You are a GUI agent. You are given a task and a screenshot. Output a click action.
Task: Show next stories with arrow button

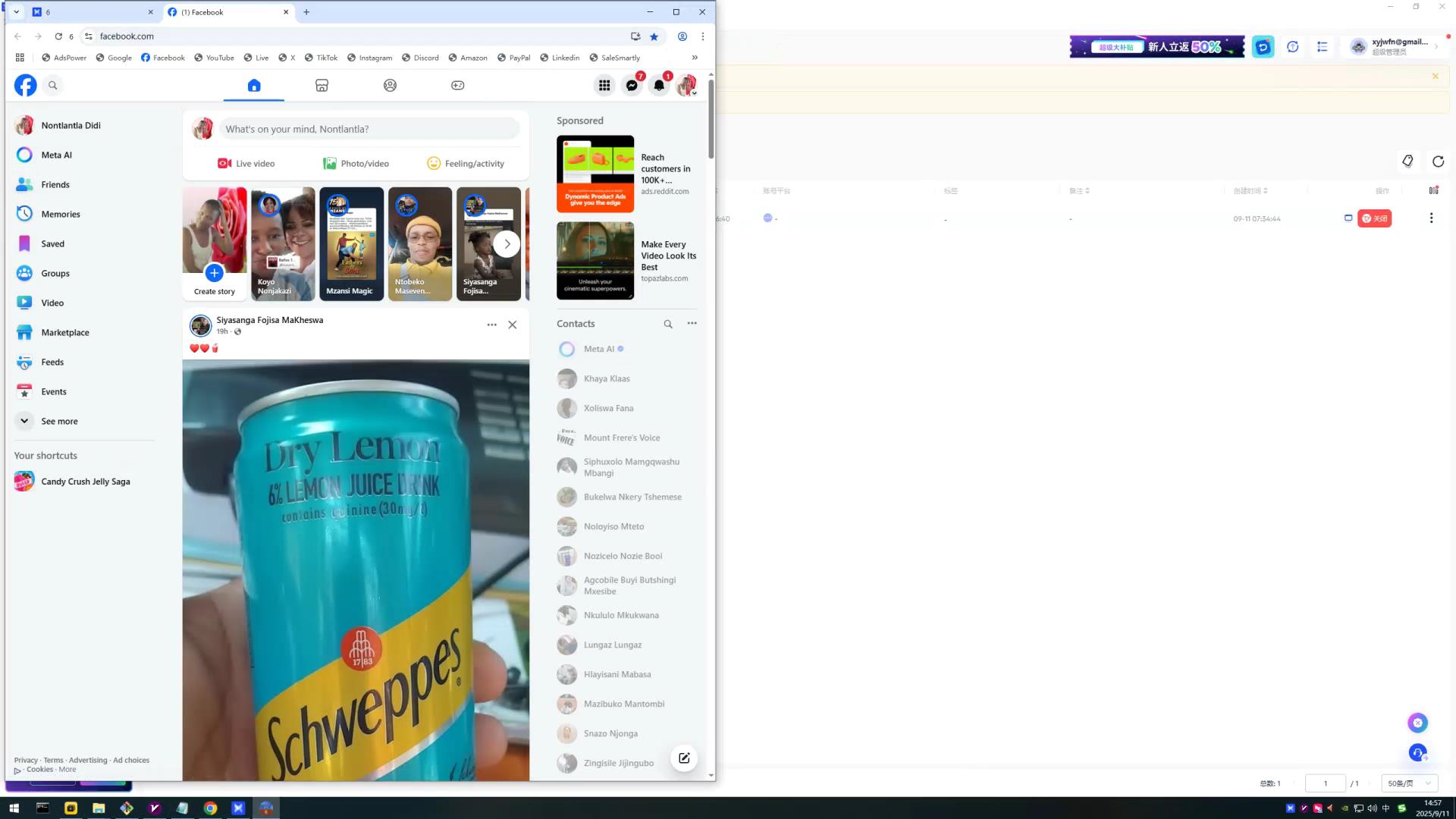pyautogui.click(x=507, y=244)
